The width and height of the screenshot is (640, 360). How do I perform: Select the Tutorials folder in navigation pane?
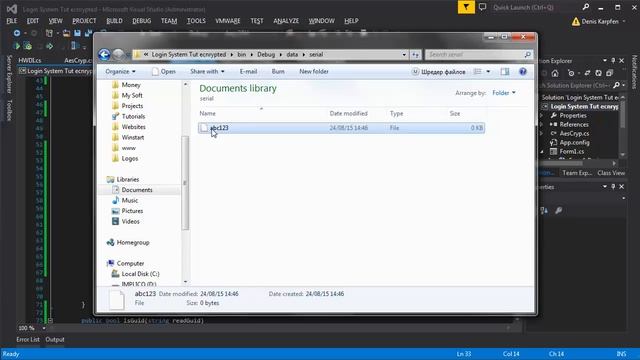133,116
